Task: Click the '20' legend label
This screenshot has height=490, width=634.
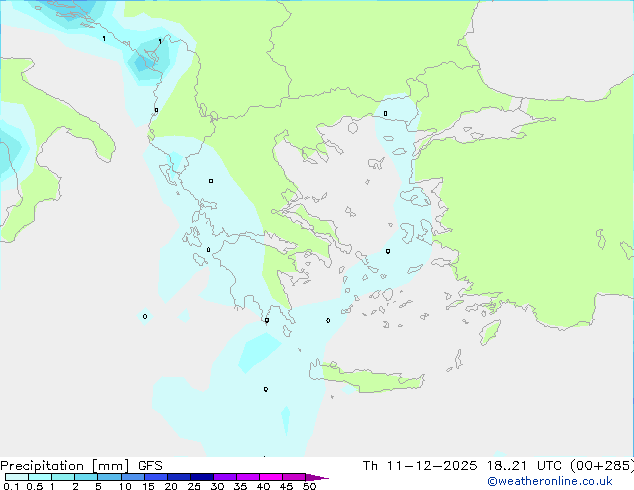Action: (x=171, y=486)
